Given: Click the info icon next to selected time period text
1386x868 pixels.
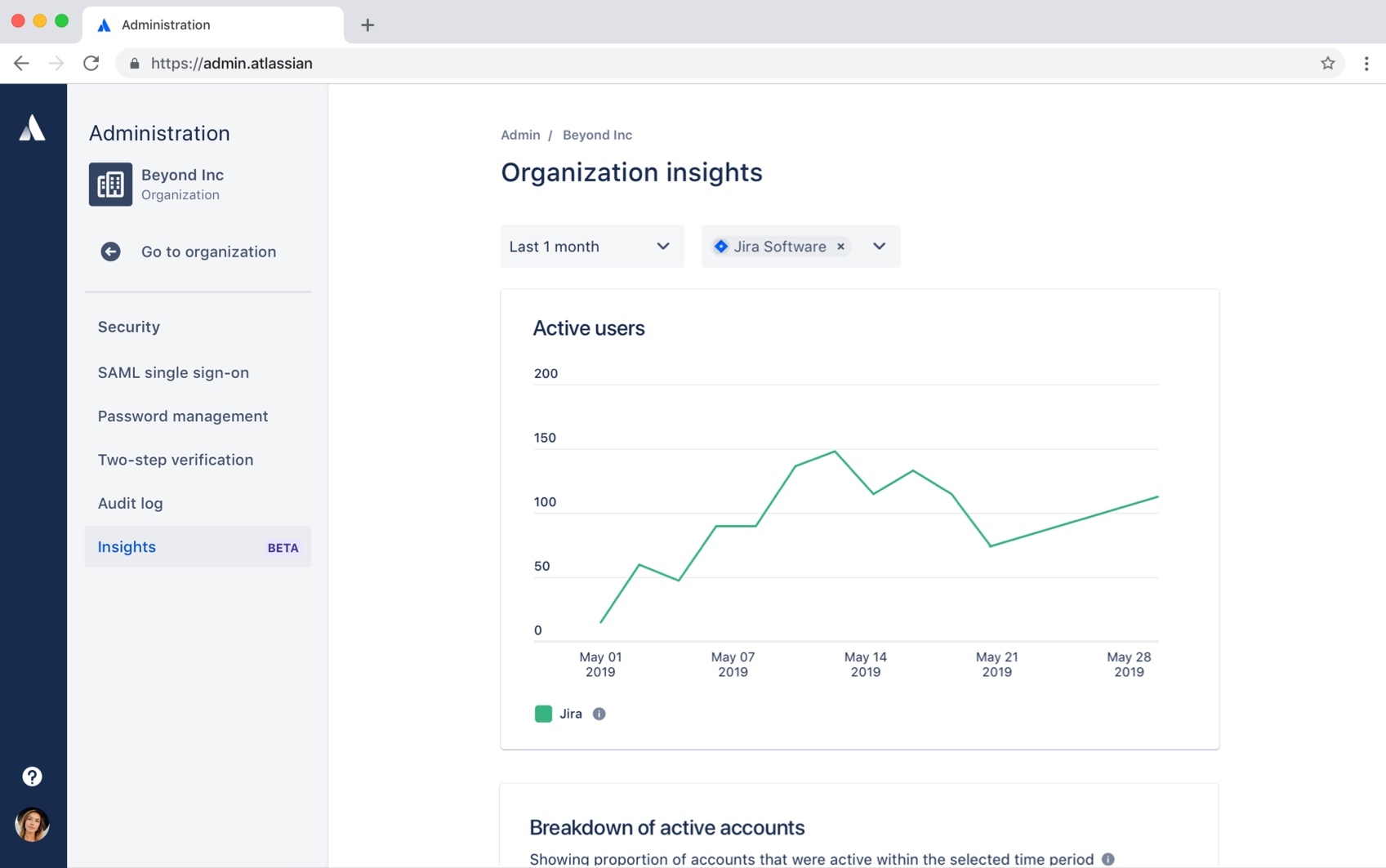Looking at the screenshot, I should coord(1108,858).
